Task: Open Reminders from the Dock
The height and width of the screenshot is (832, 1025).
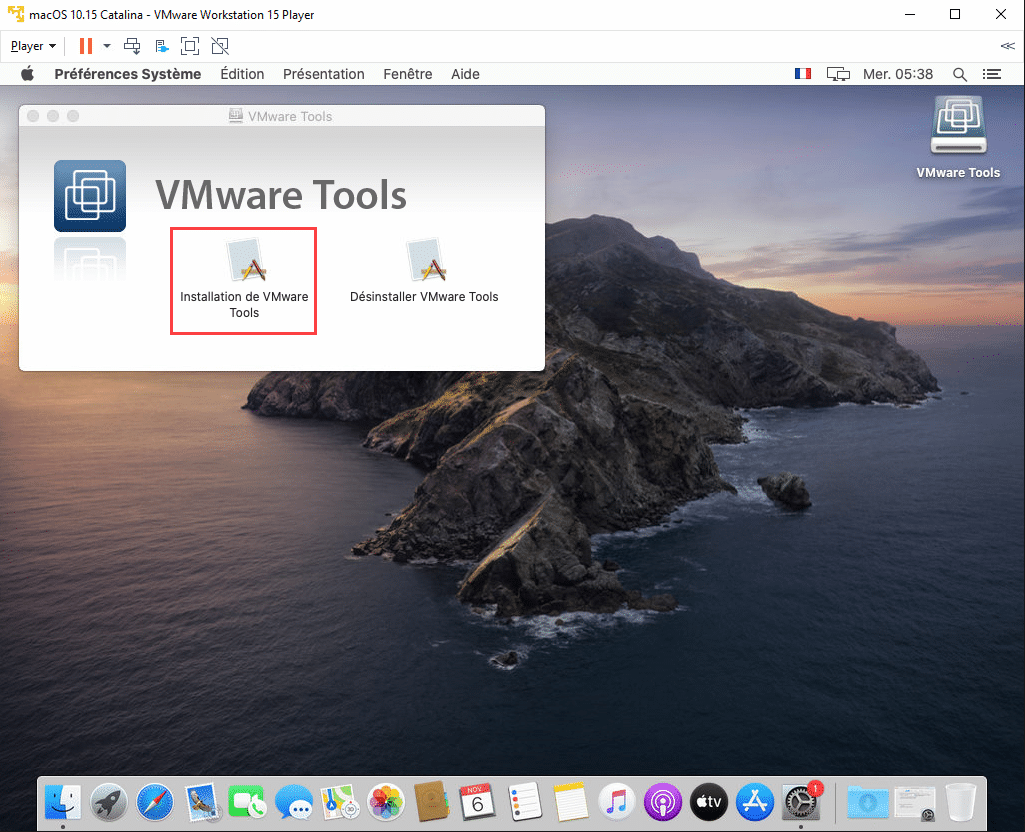Action: (x=525, y=802)
